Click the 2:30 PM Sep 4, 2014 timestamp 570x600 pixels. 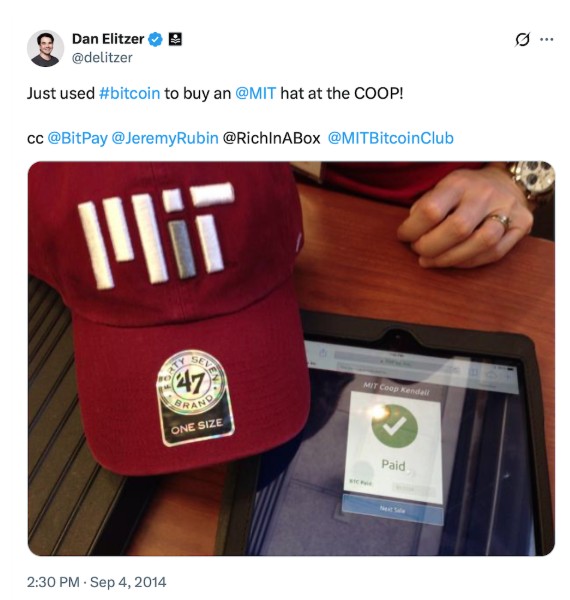coord(96,582)
